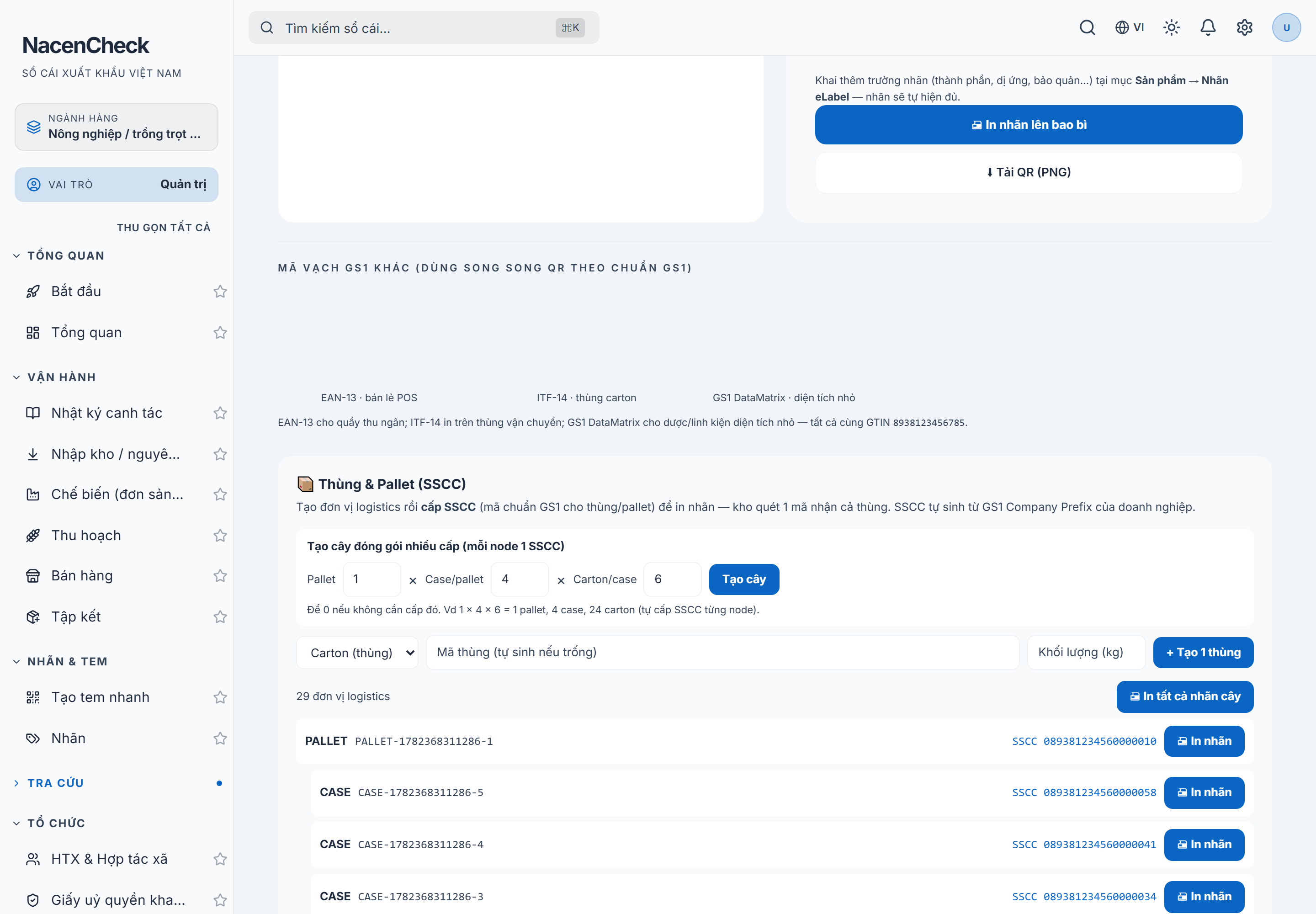
Task: Open the Ngành hàng selector
Action: click(x=116, y=127)
